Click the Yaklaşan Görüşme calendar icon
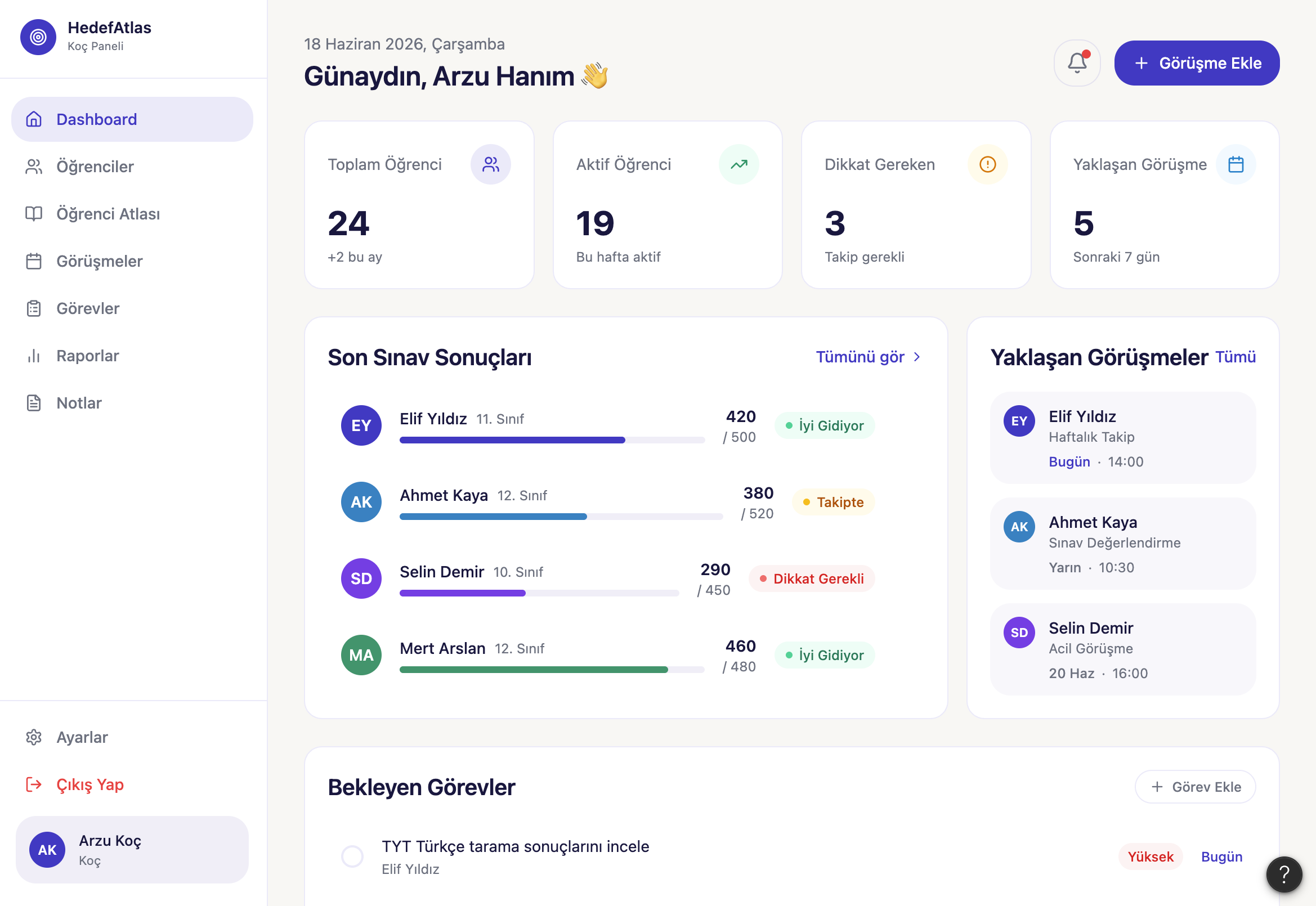Viewport: 1316px width, 906px height. pos(1236,164)
